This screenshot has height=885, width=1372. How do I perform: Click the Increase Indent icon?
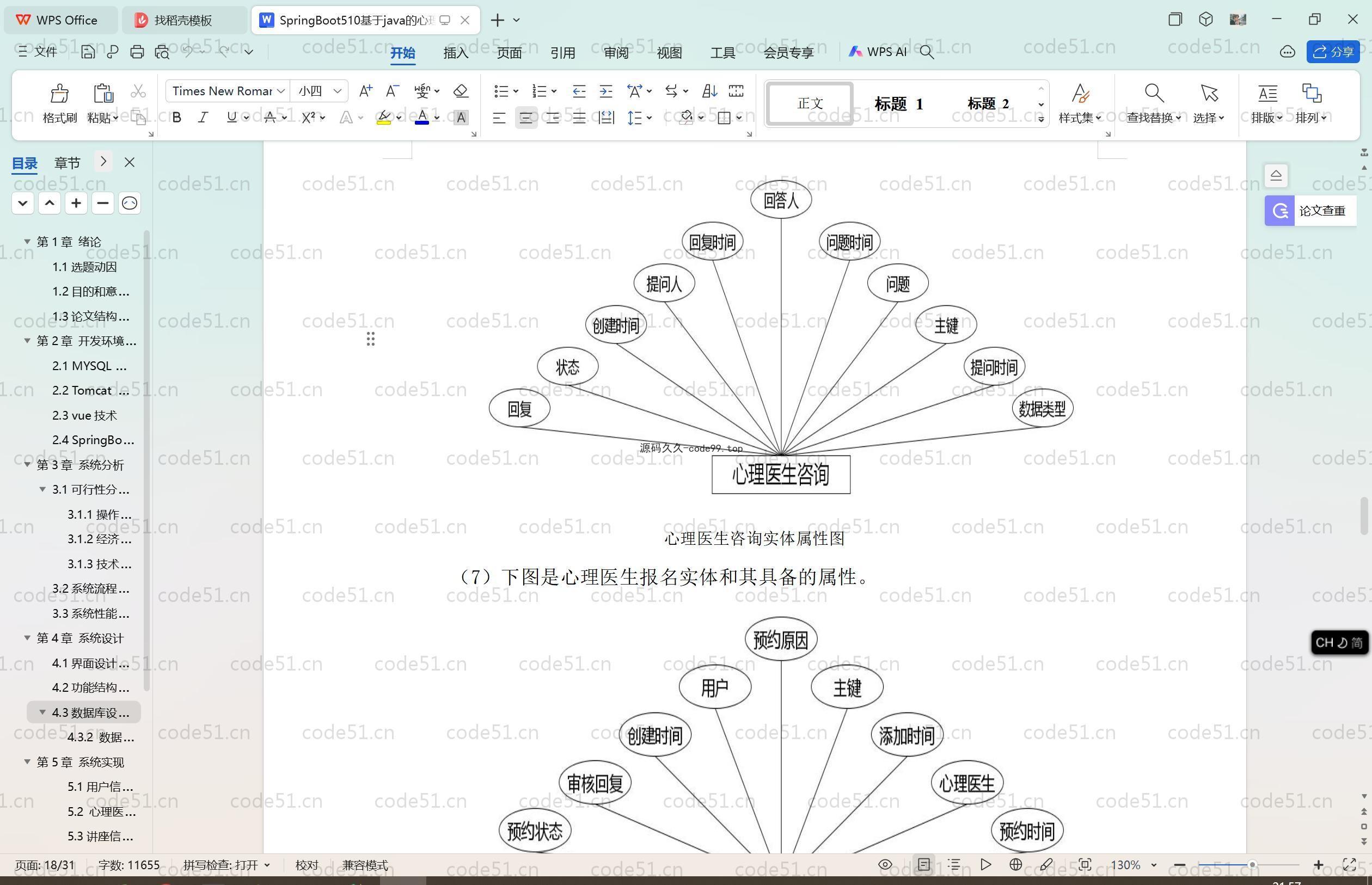(606, 91)
